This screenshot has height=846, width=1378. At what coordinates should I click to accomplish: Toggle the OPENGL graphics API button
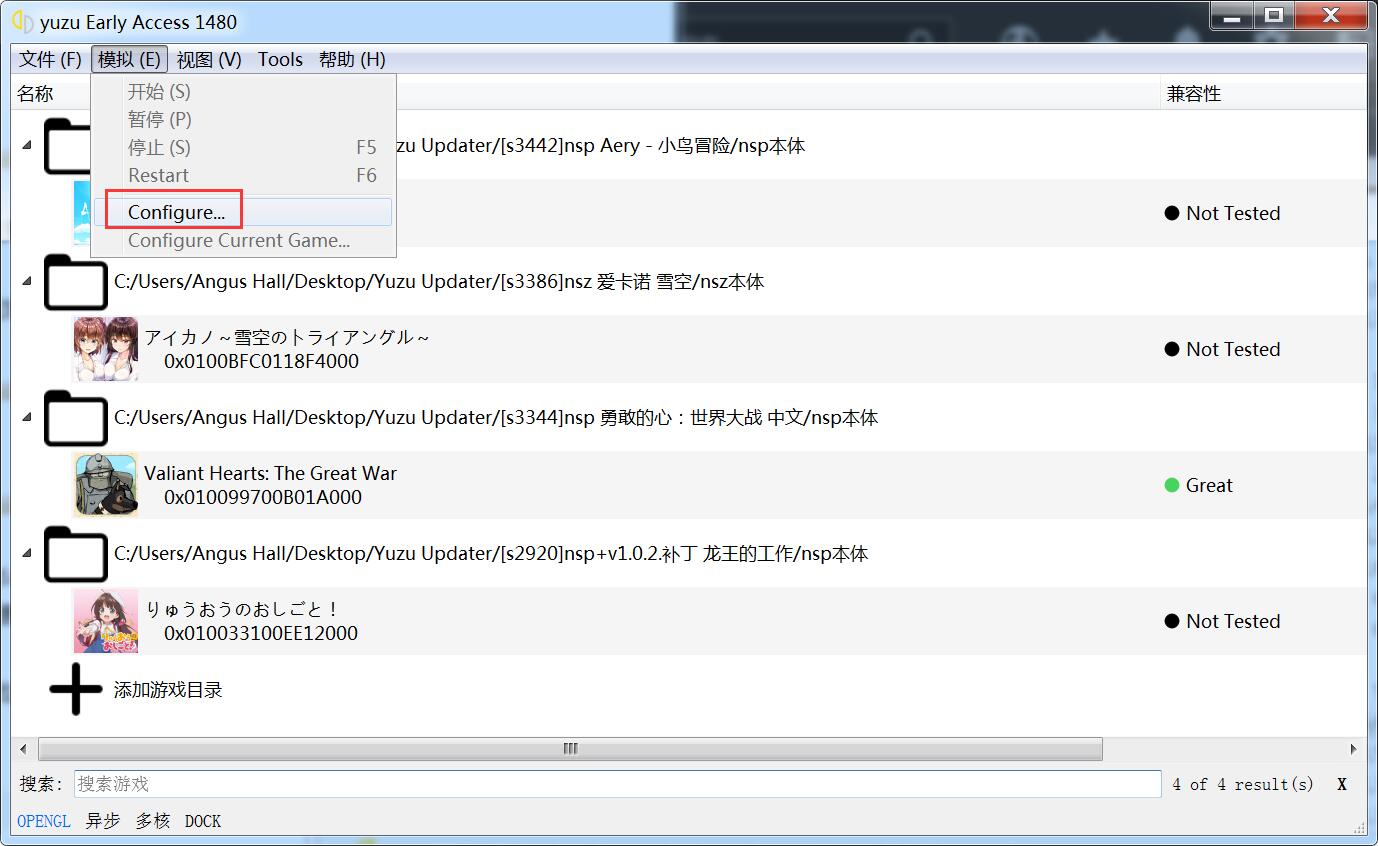pyautogui.click(x=44, y=821)
